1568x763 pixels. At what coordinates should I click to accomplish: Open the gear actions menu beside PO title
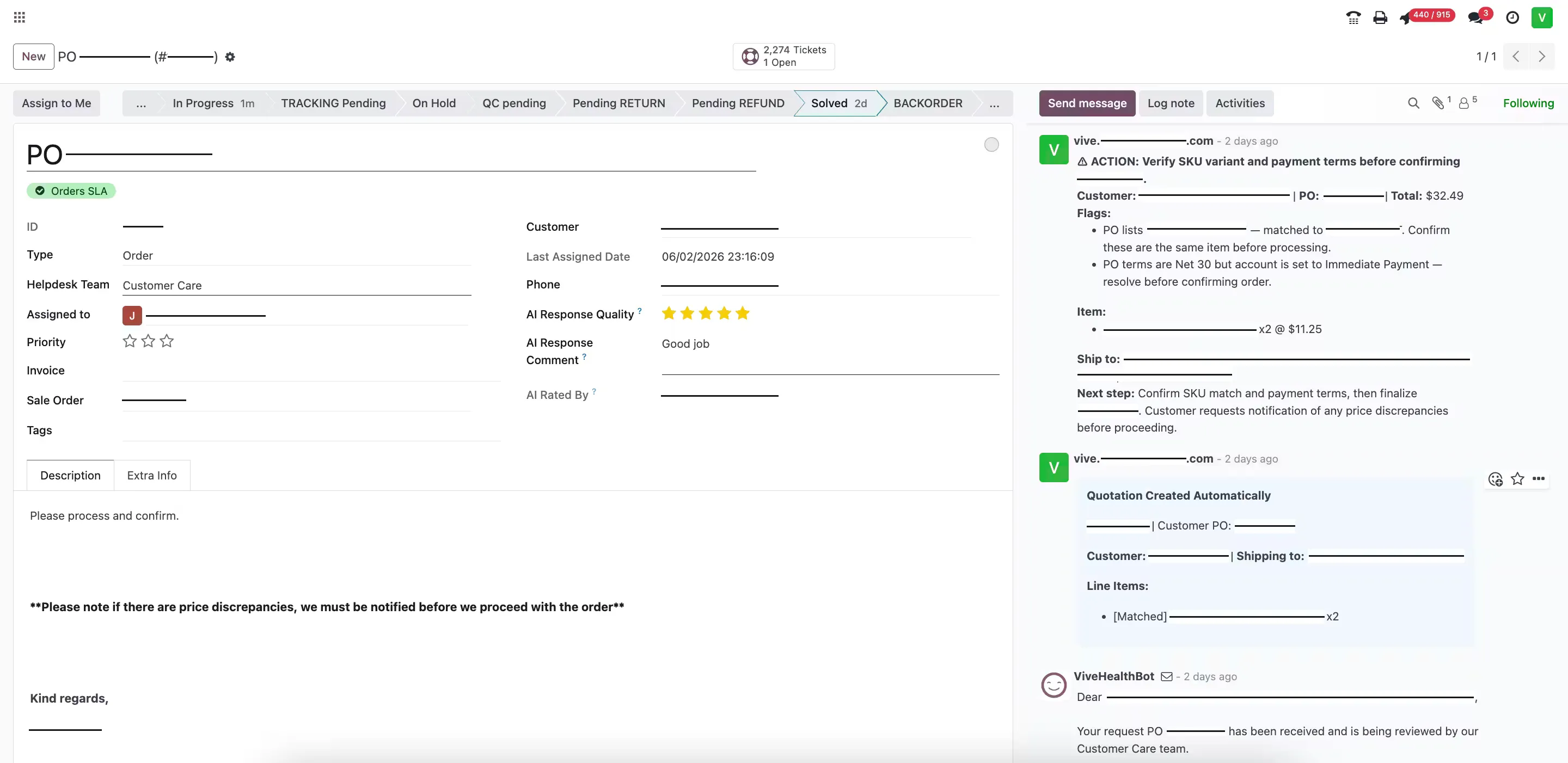229,57
